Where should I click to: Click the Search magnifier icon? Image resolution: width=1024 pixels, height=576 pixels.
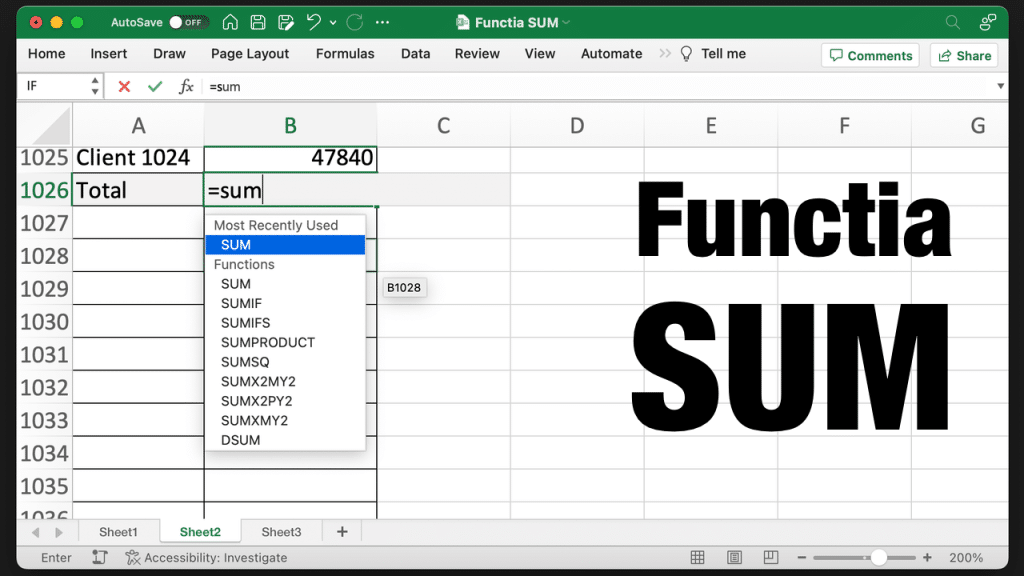[x=953, y=22]
